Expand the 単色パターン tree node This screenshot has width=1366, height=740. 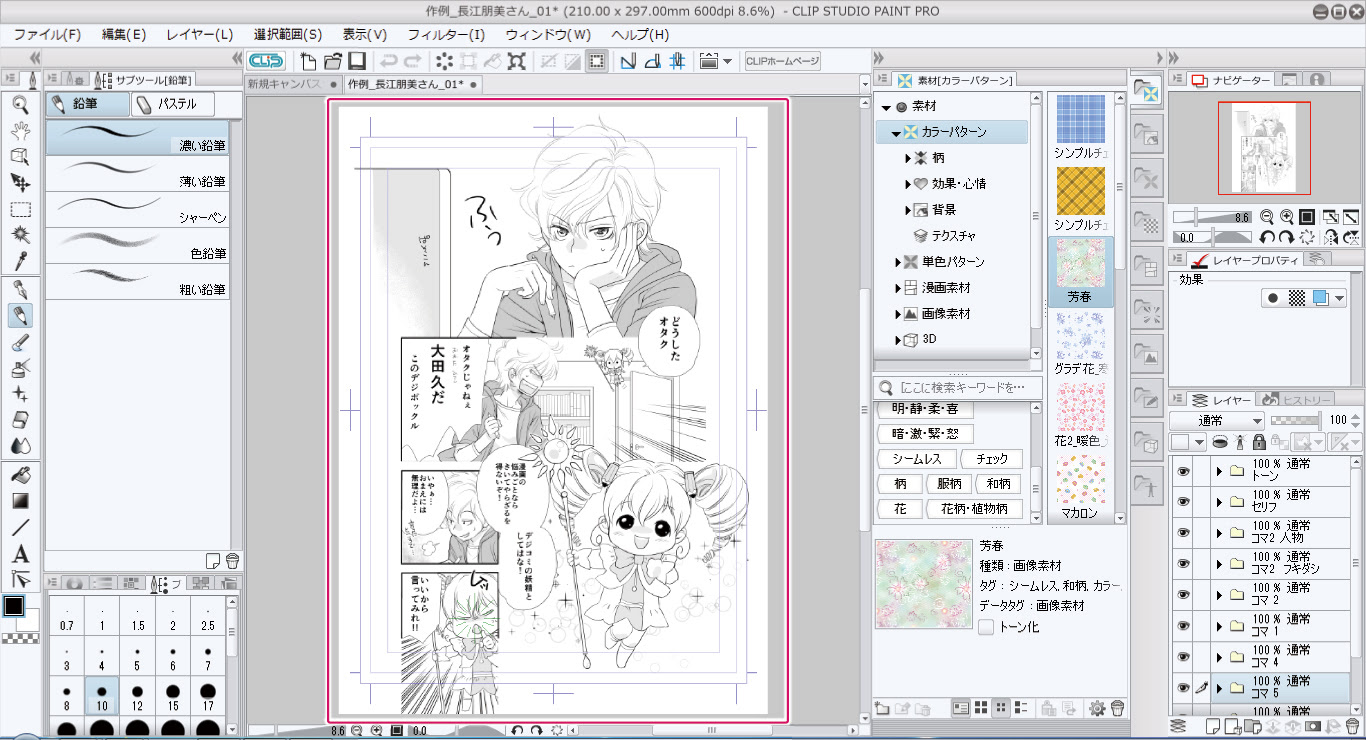click(x=898, y=262)
